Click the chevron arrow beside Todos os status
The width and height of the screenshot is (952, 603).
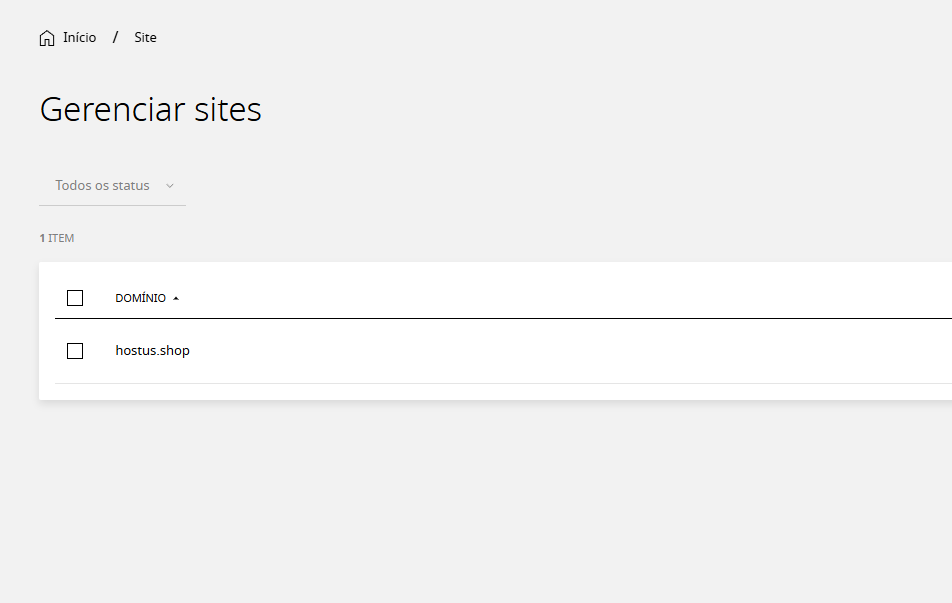(170, 186)
